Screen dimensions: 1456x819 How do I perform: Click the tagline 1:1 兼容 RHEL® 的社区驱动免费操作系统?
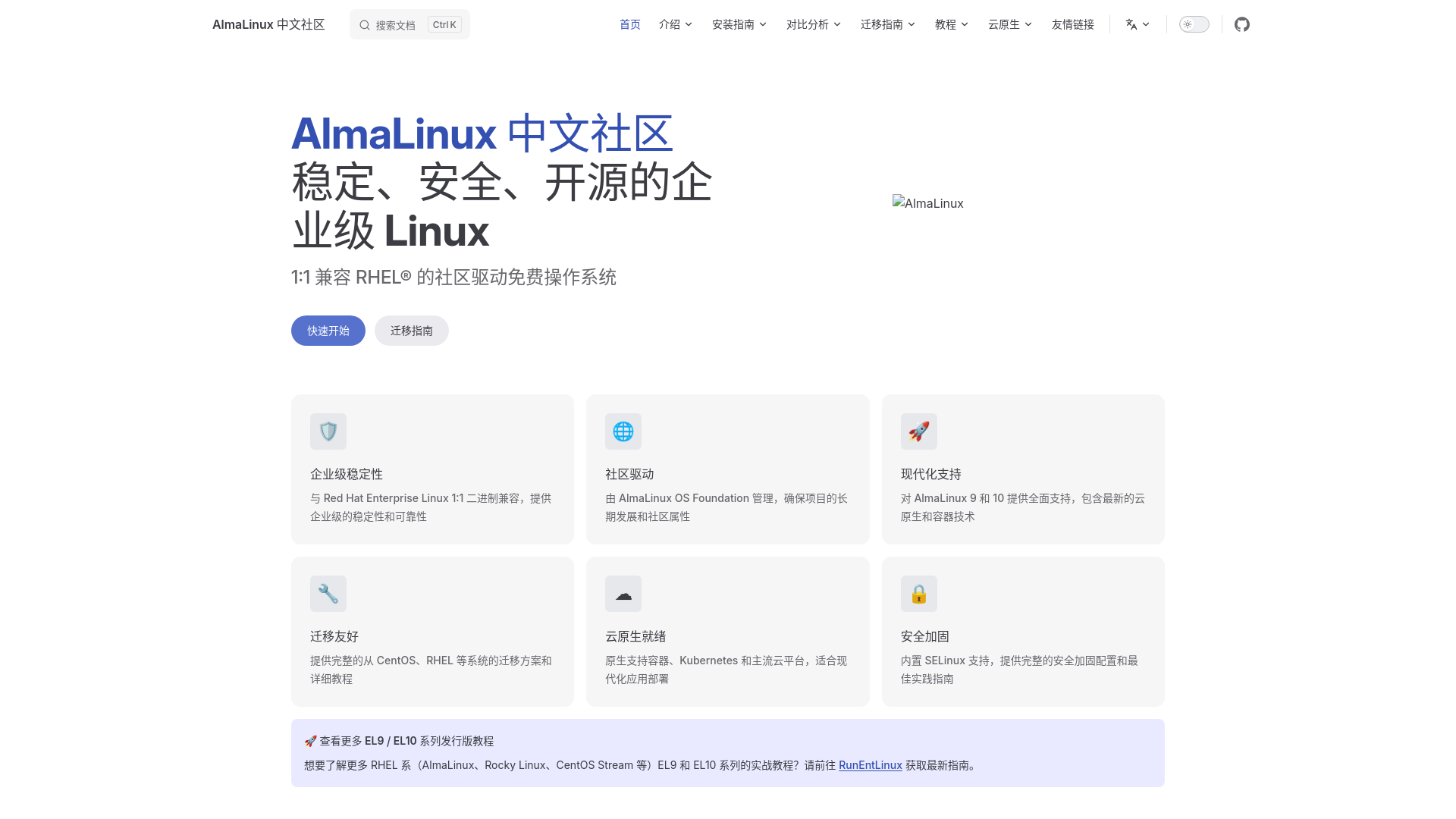click(453, 277)
